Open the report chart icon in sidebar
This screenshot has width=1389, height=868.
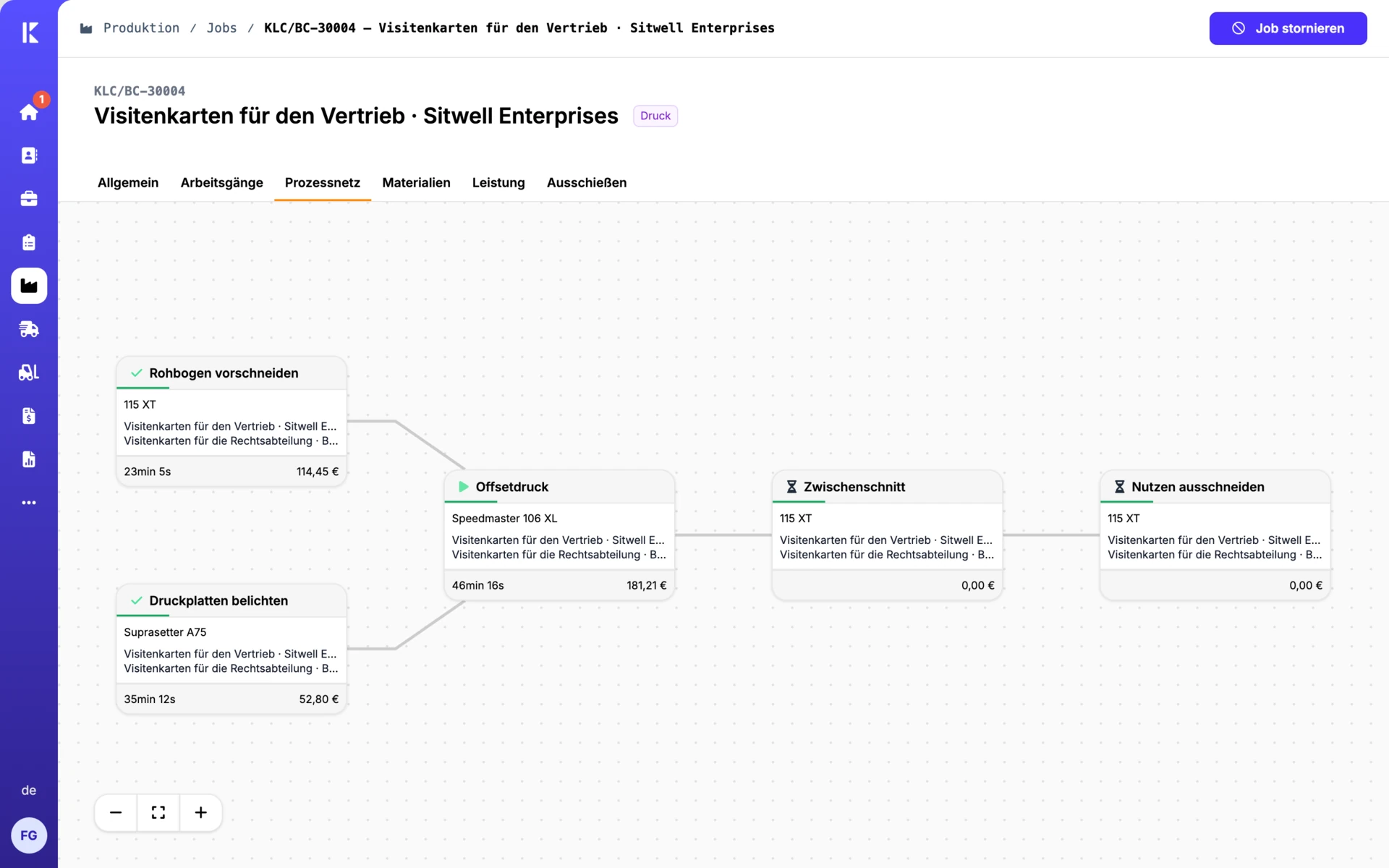[29, 459]
